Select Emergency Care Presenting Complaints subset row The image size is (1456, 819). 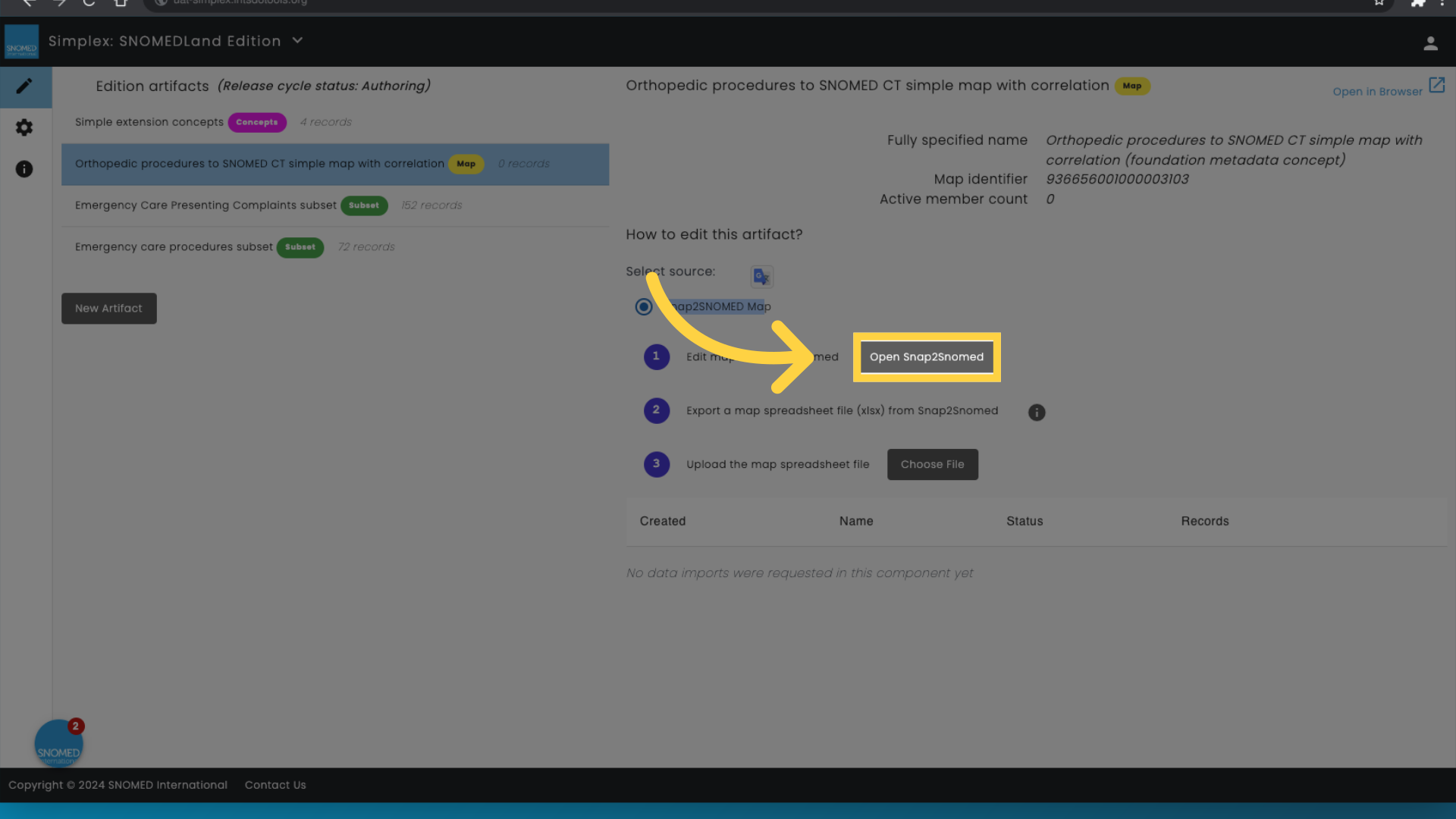(x=335, y=206)
